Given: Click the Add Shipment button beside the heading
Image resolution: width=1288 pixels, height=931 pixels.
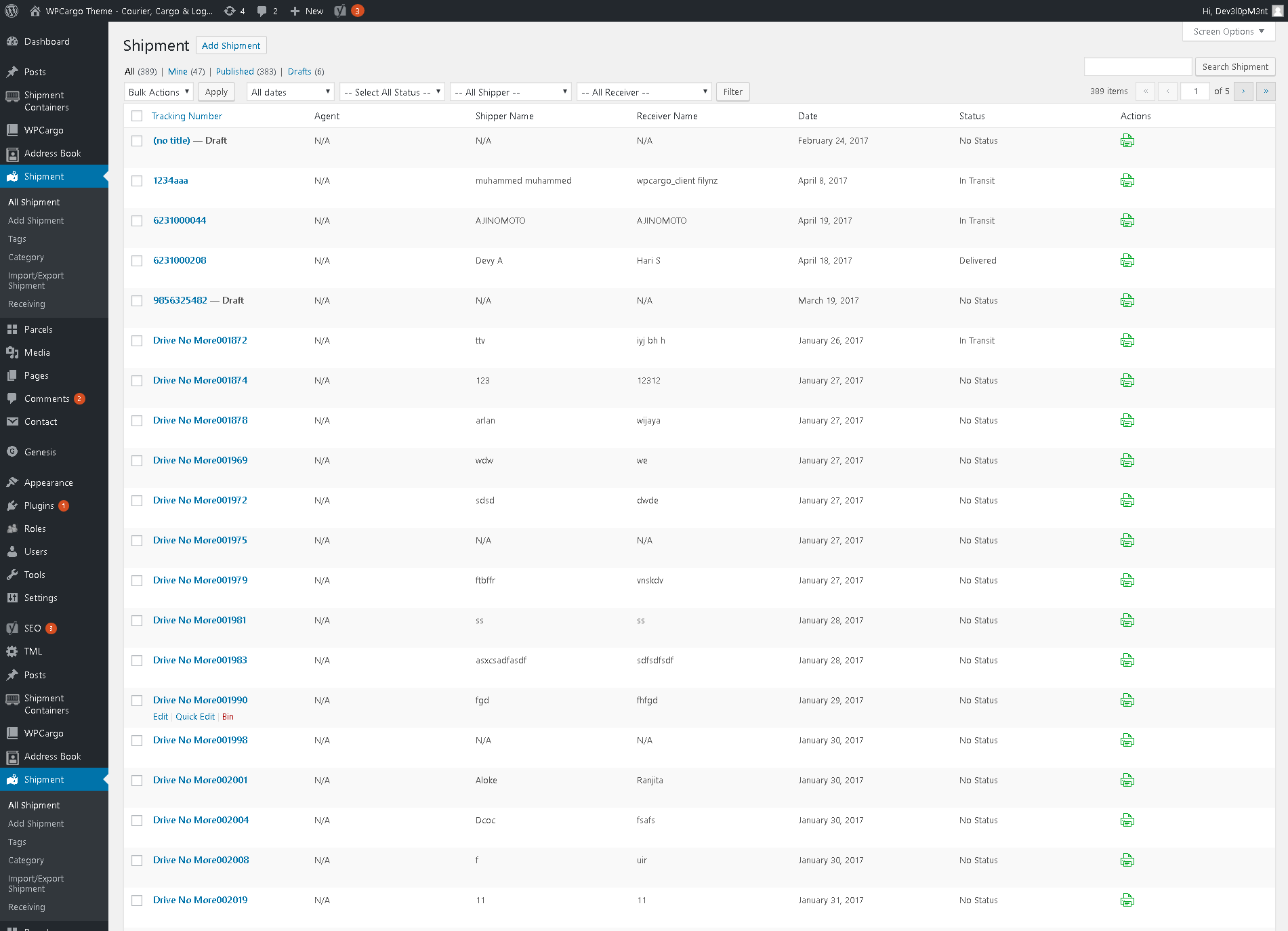Looking at the screenshot, I should click(231, 45).
